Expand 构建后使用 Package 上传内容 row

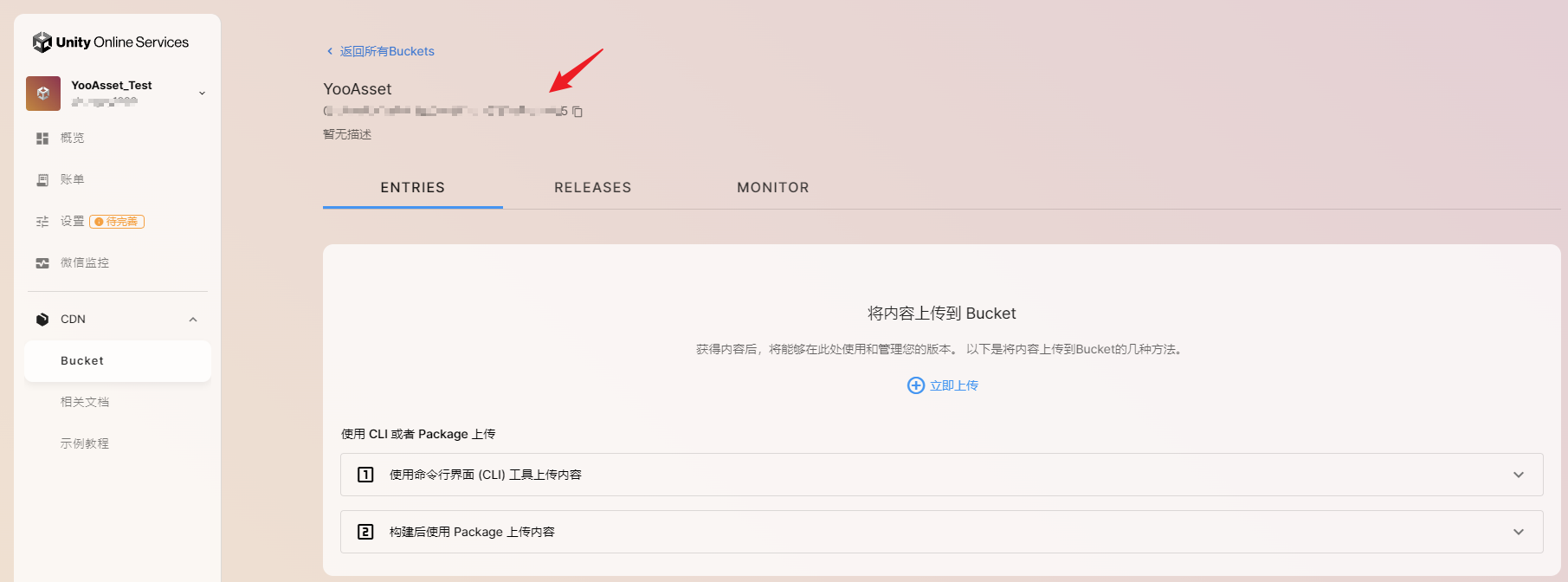click(942, 532)
